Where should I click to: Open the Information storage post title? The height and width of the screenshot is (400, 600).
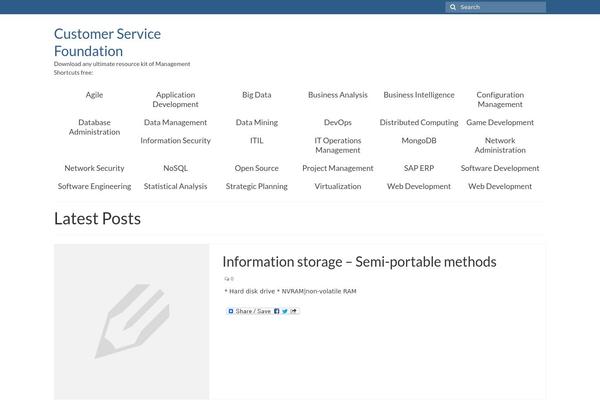(359, 262)
